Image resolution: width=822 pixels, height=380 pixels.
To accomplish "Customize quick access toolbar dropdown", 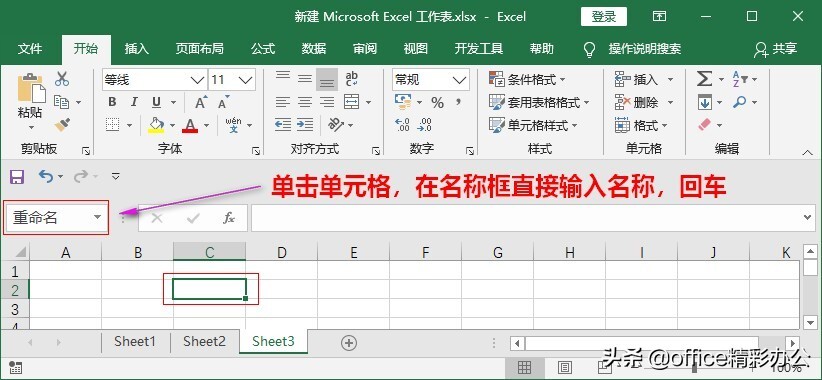I will coord(116,177).
